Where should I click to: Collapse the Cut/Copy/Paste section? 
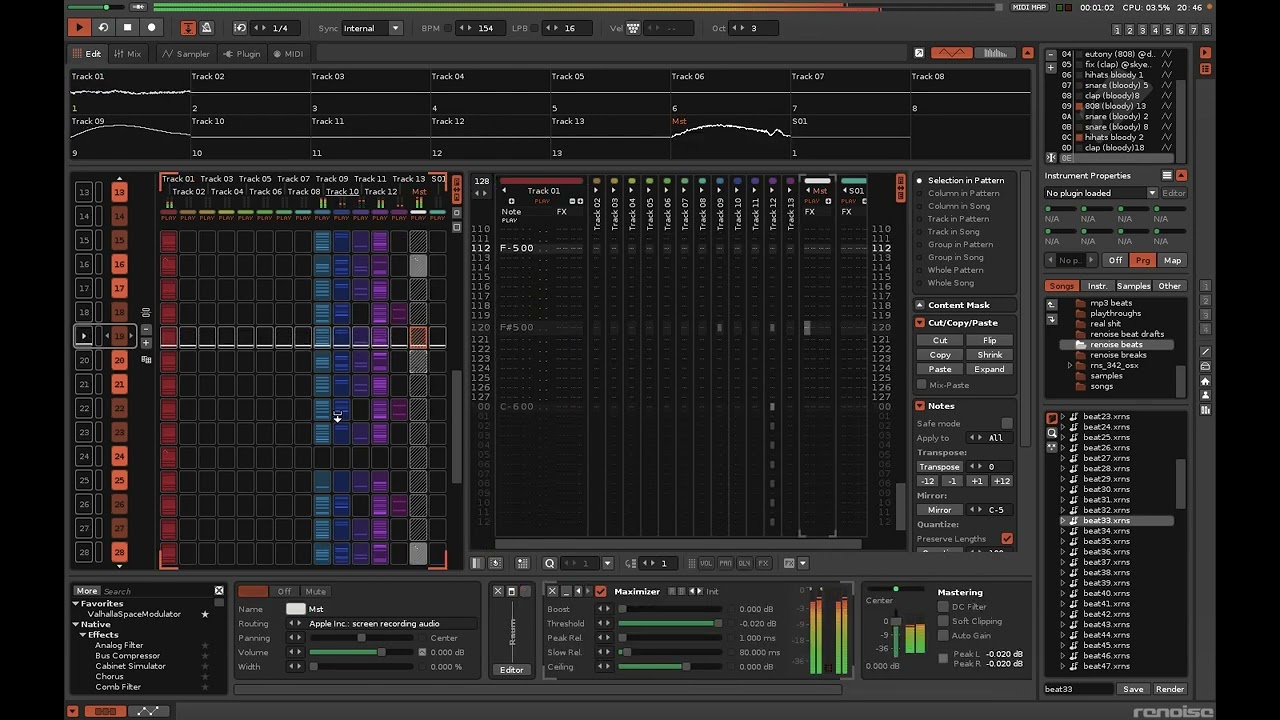[x=919, y=323]
